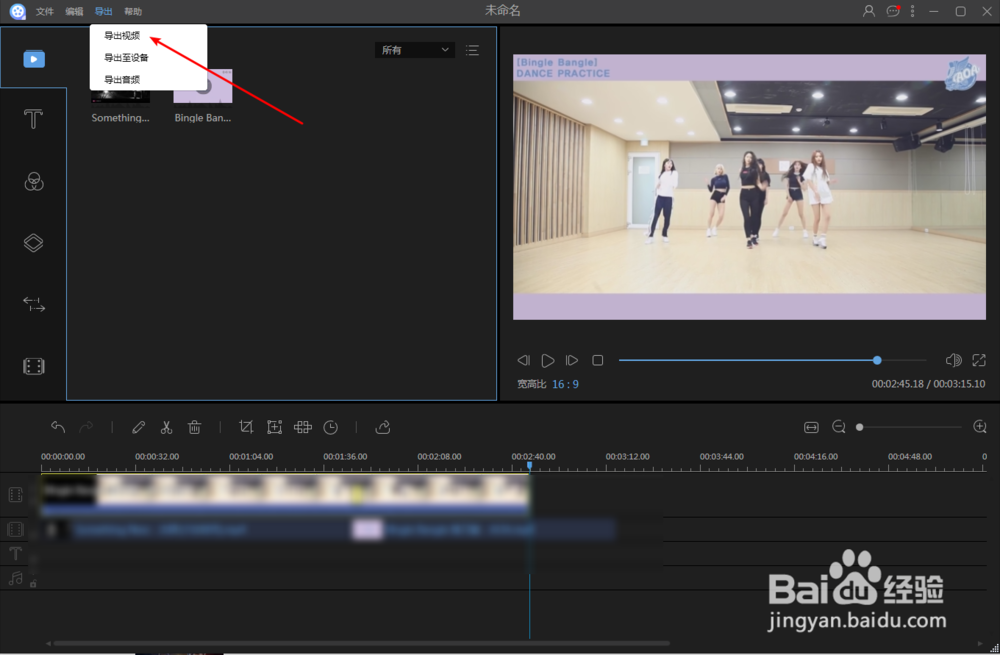Select the Bingle Ban... media thumbnail
Viewport: 1000px width, 655px height.
203,96
